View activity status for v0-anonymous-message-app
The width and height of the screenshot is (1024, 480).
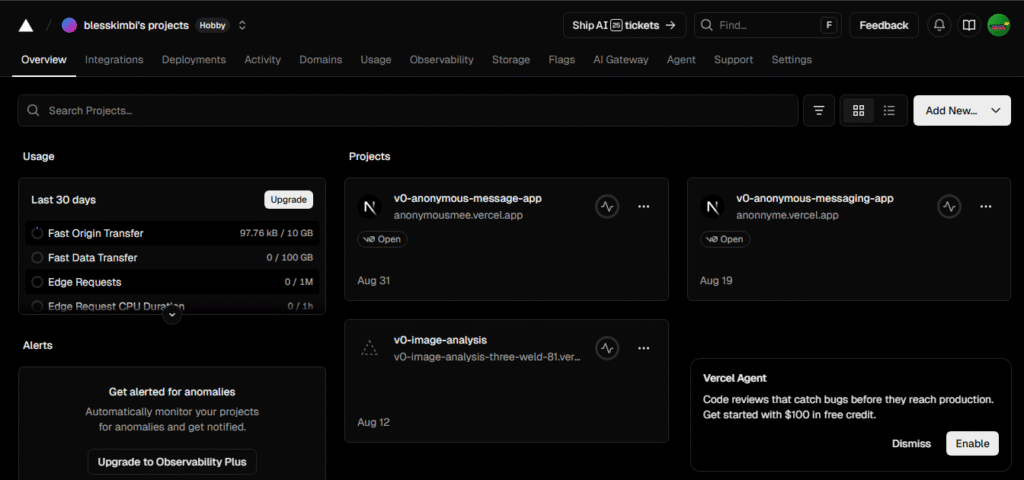tap(607, 206)
